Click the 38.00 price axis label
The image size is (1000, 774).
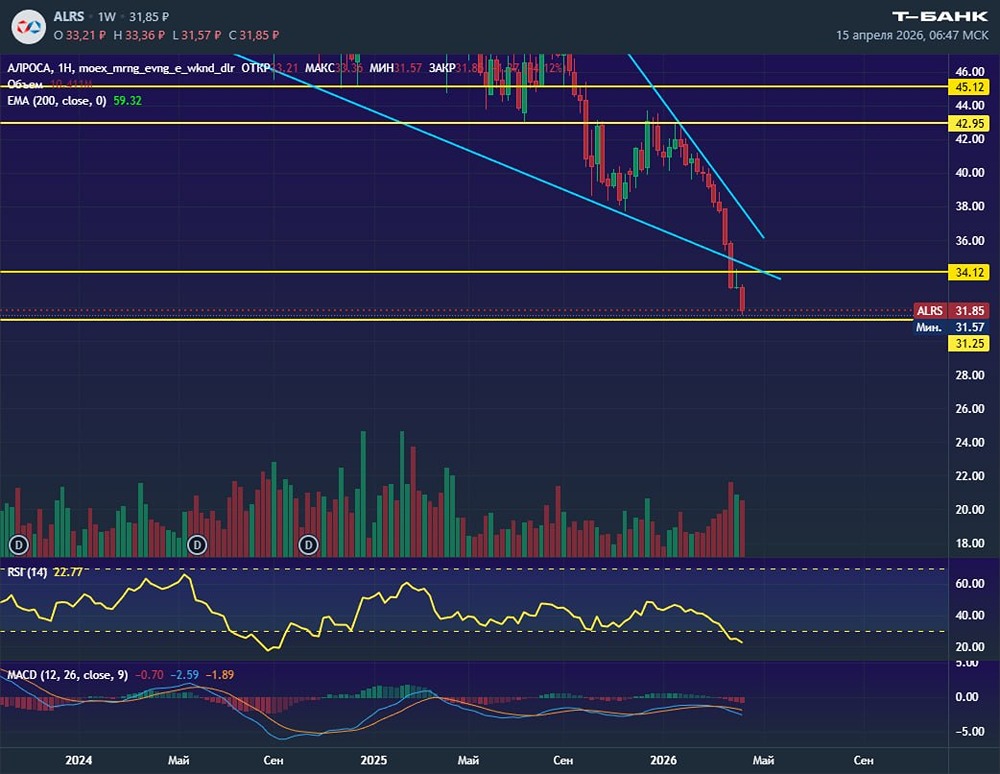(969, 207)
